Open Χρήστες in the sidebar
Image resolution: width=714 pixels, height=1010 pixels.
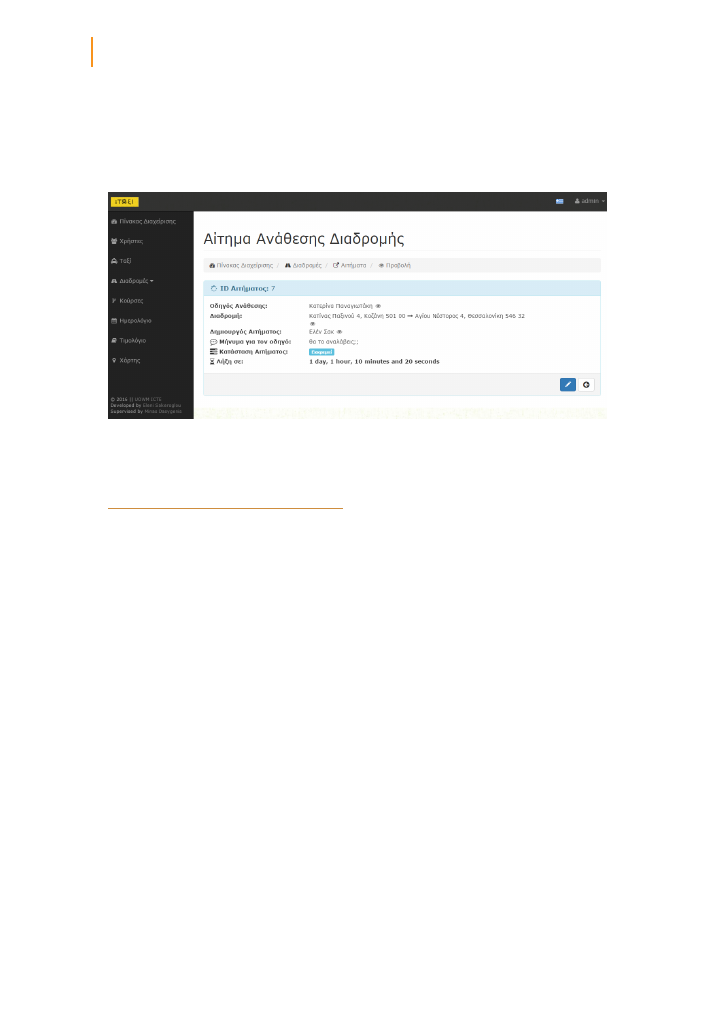coord(127,242)
